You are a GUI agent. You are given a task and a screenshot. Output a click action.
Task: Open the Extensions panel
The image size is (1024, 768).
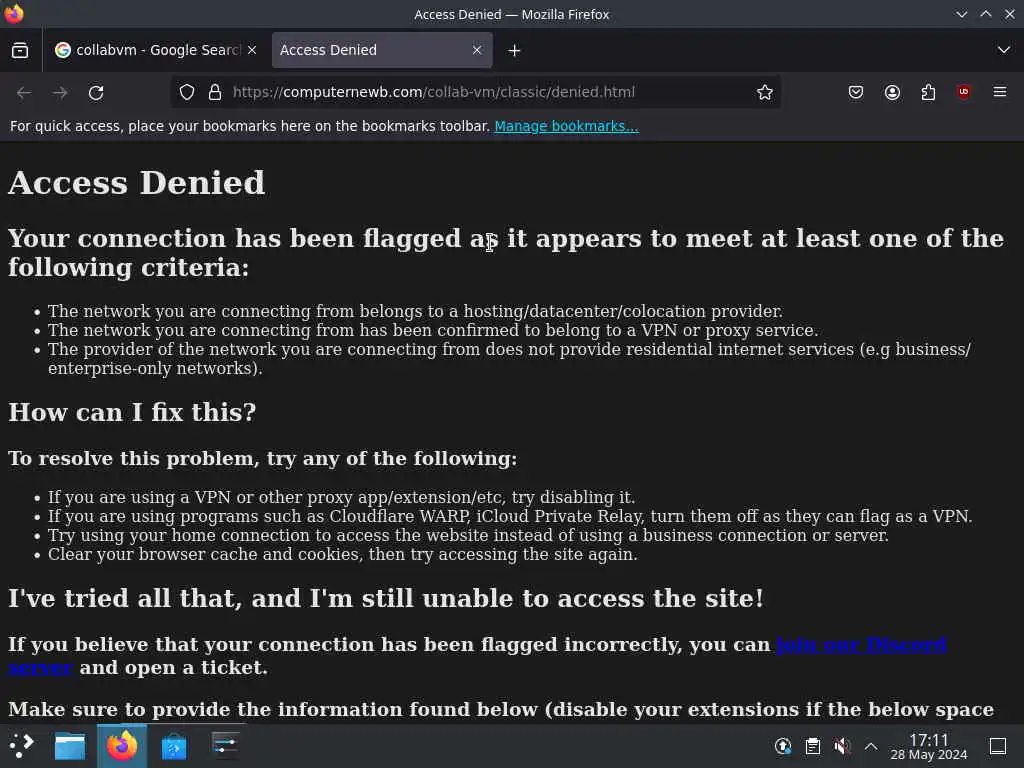pyautogui.click(x=928, y=92)
